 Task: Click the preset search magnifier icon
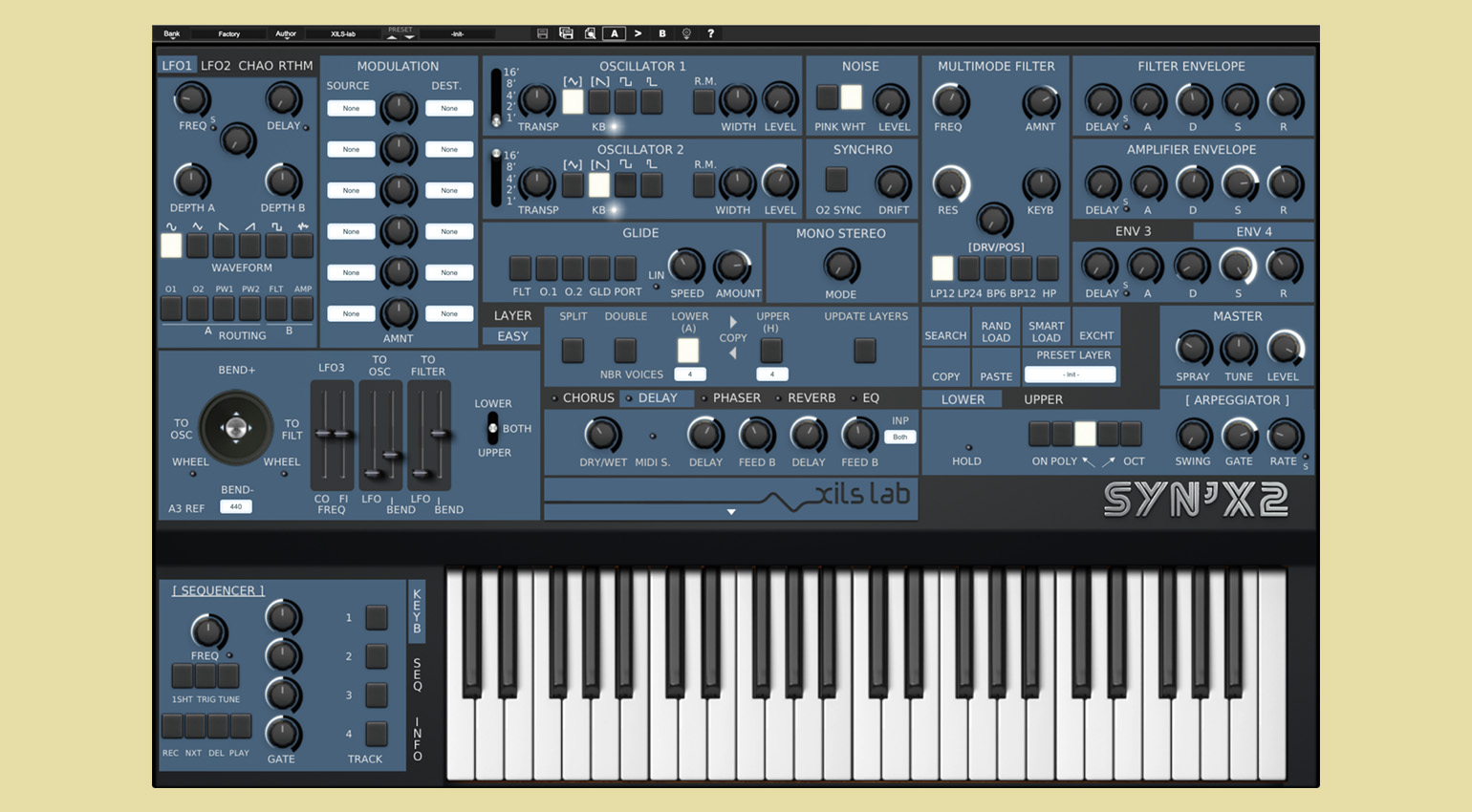tap(590, 33)
